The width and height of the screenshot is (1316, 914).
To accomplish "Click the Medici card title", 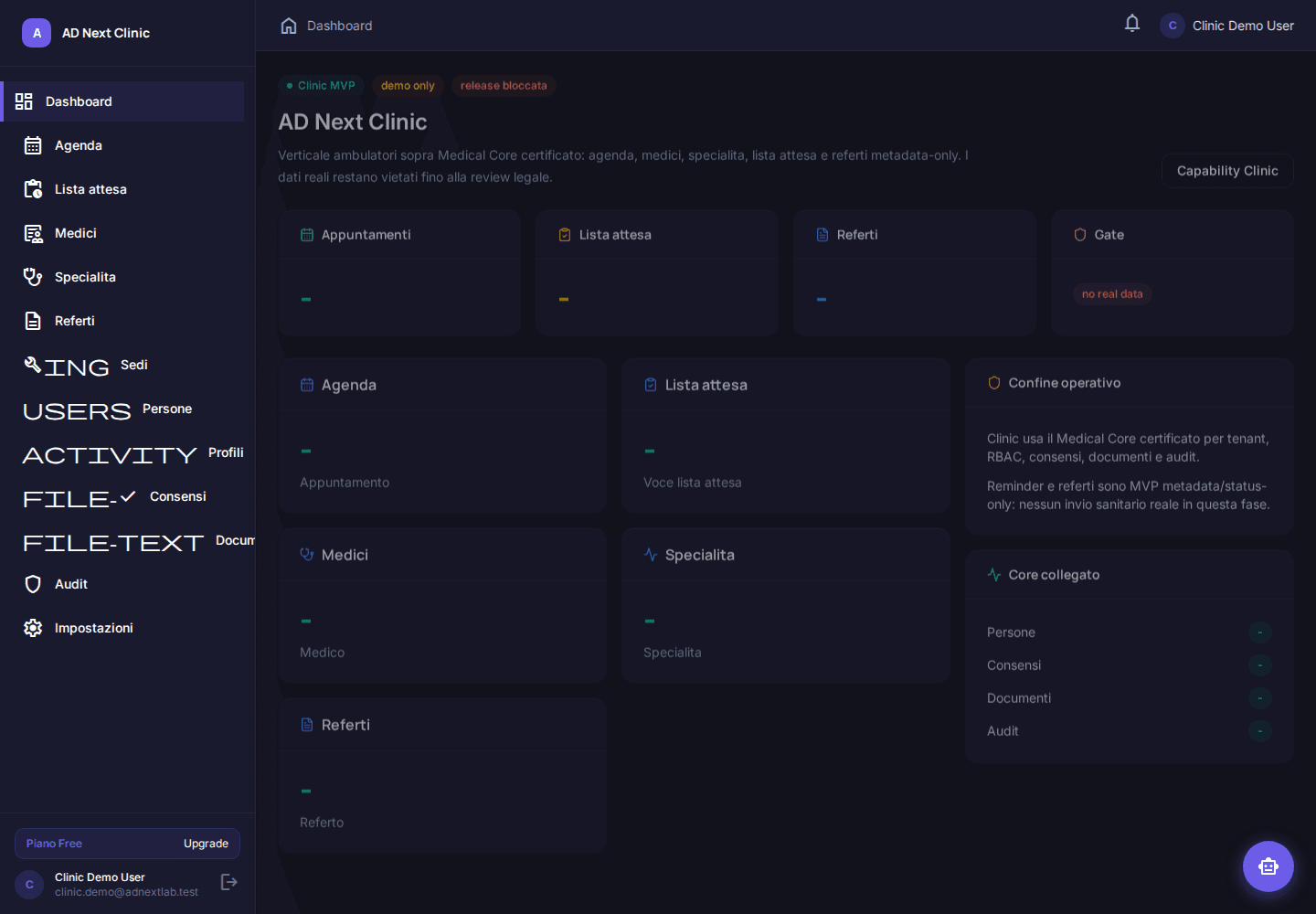I will click(x=345, y=555).
